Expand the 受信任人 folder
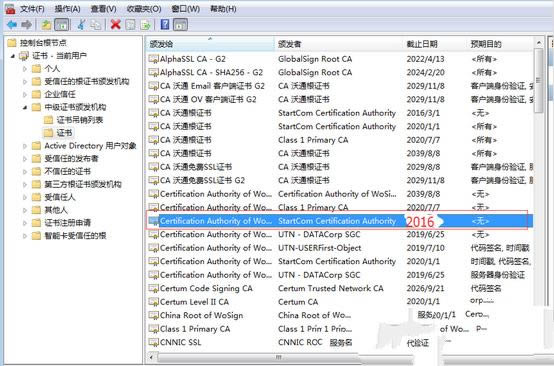Image resolution: width=554 pixels, height=366 pixels. (x=25, y=197)
